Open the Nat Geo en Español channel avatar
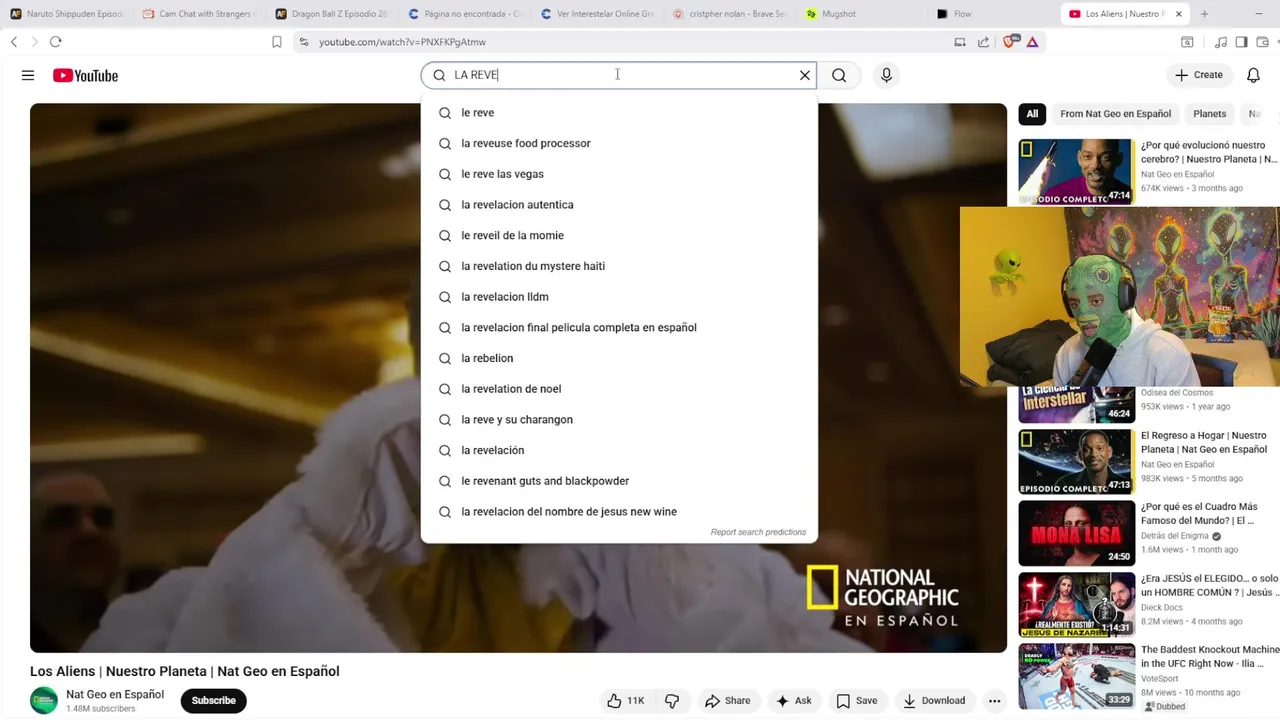 click(44, 701)
